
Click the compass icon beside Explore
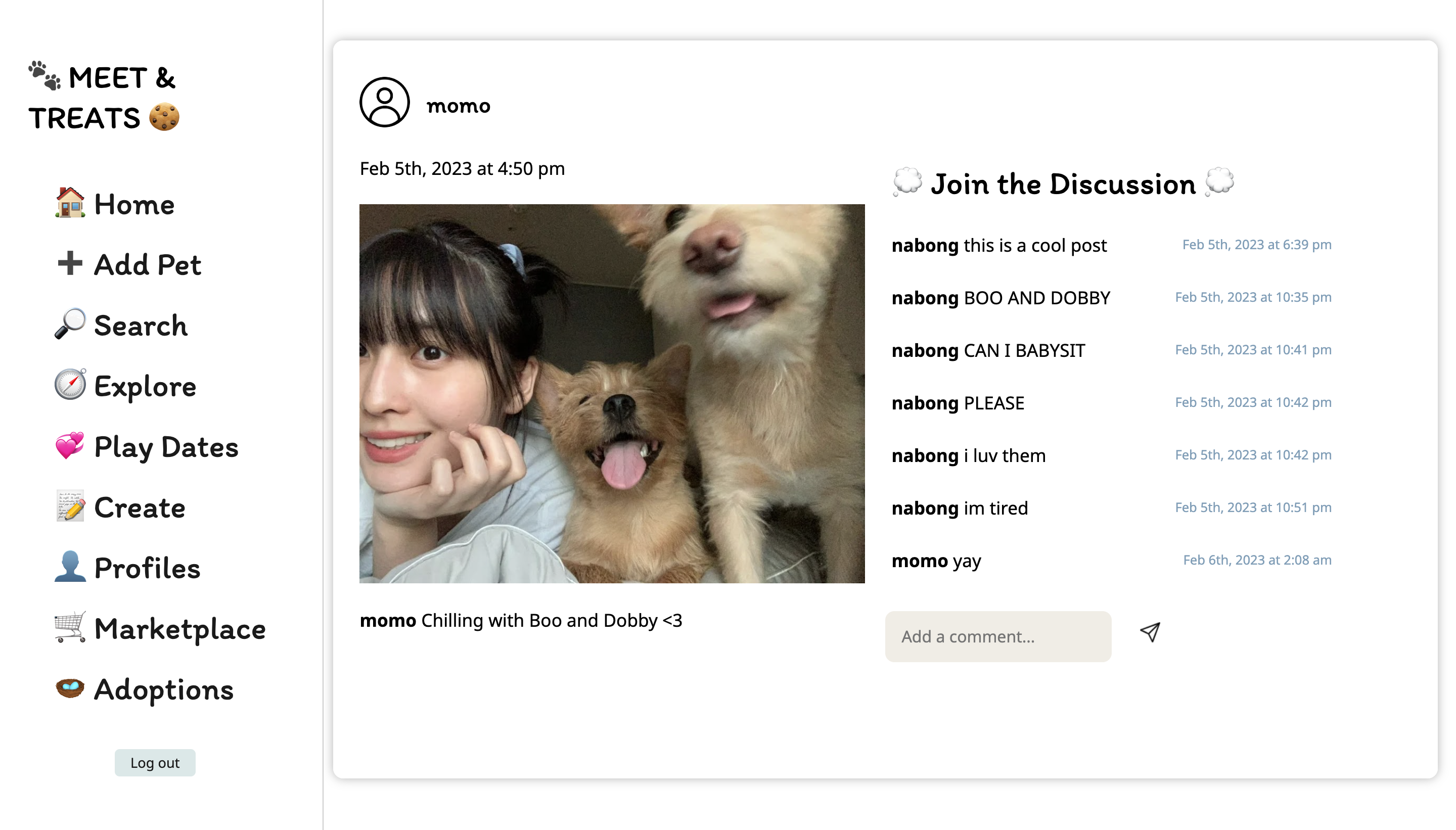[x=70, y=385]
